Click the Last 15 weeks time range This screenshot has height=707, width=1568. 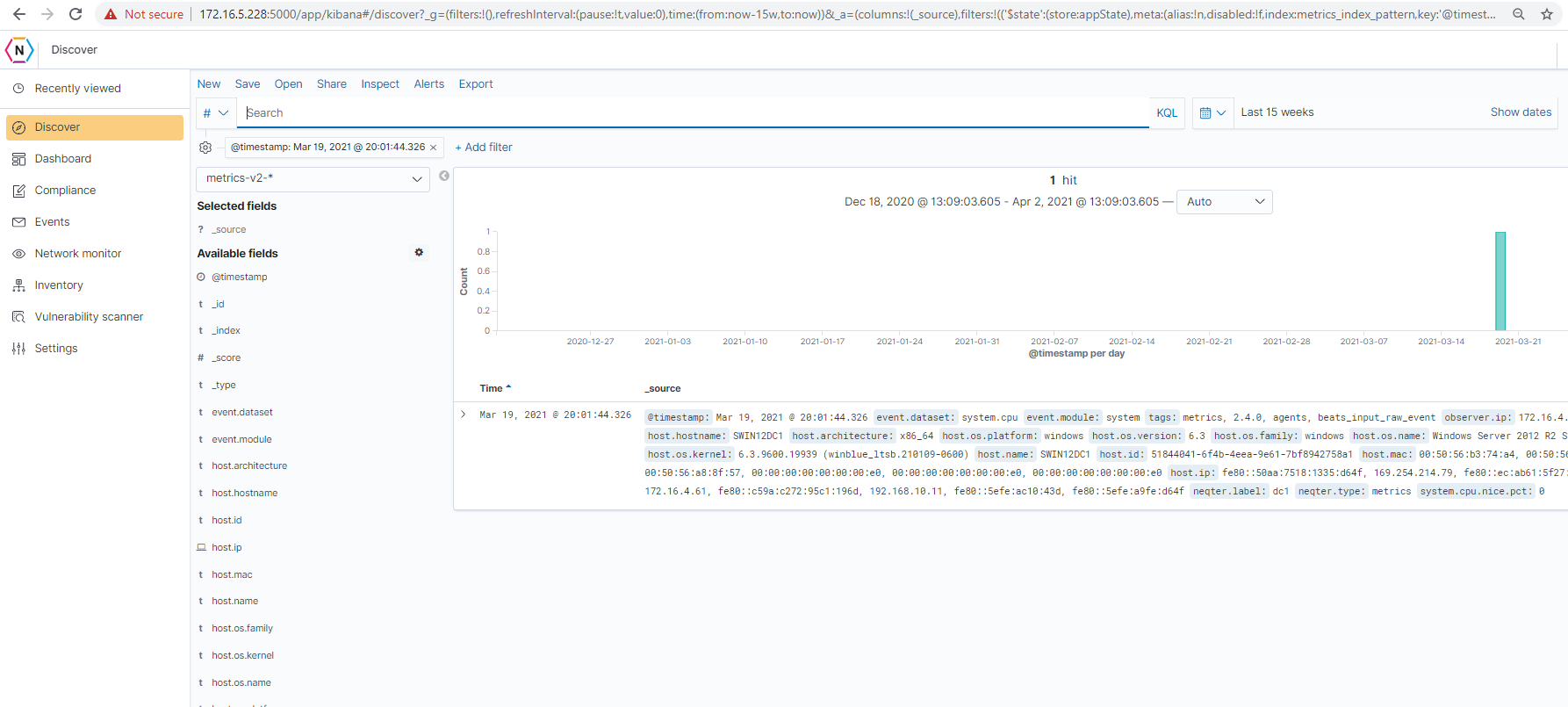[1277, 112]
